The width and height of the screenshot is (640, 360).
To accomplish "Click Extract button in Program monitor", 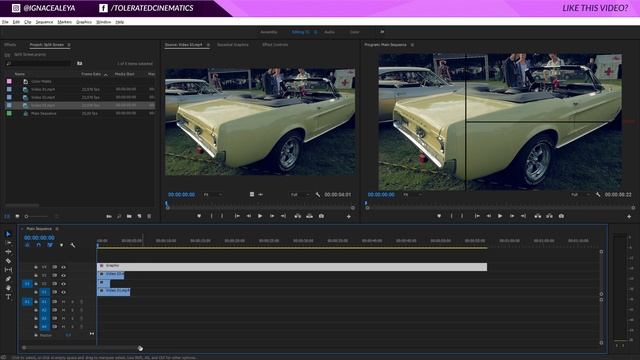I will [549, 216].
